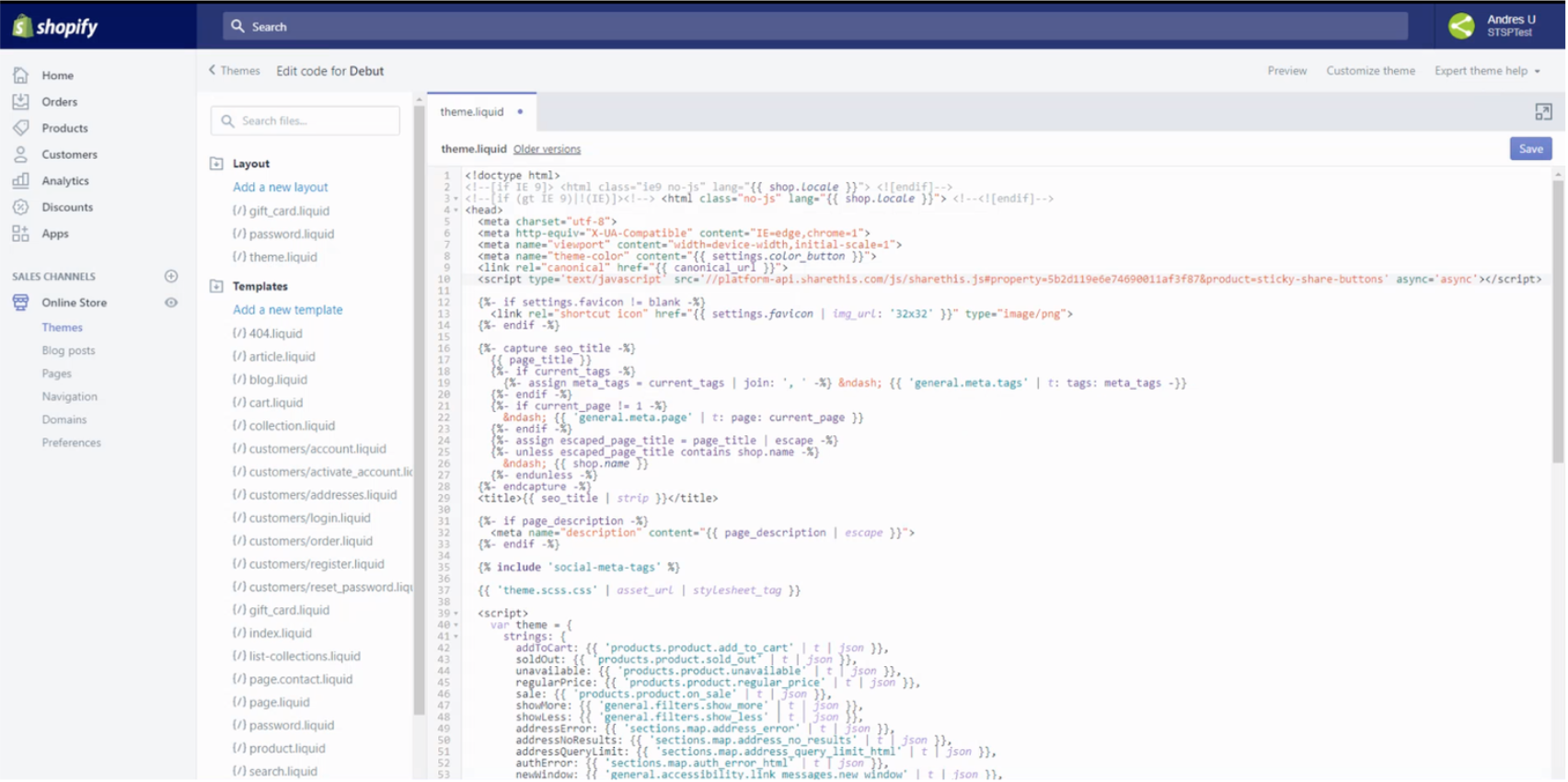This screenshot has height=782, width=1568.
Task: Click the Layout folder icon
Action: click(x=216, y=164)
